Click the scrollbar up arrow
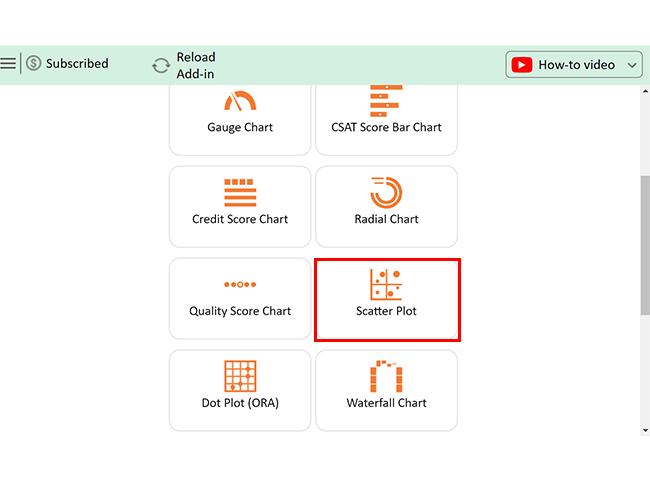 tap(645, 91)
